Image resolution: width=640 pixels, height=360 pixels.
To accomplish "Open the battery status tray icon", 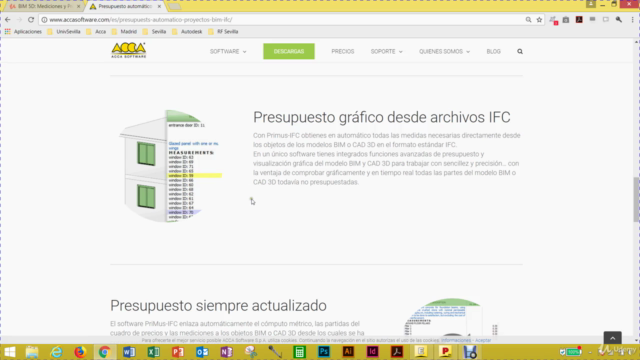I will point(573,352).
